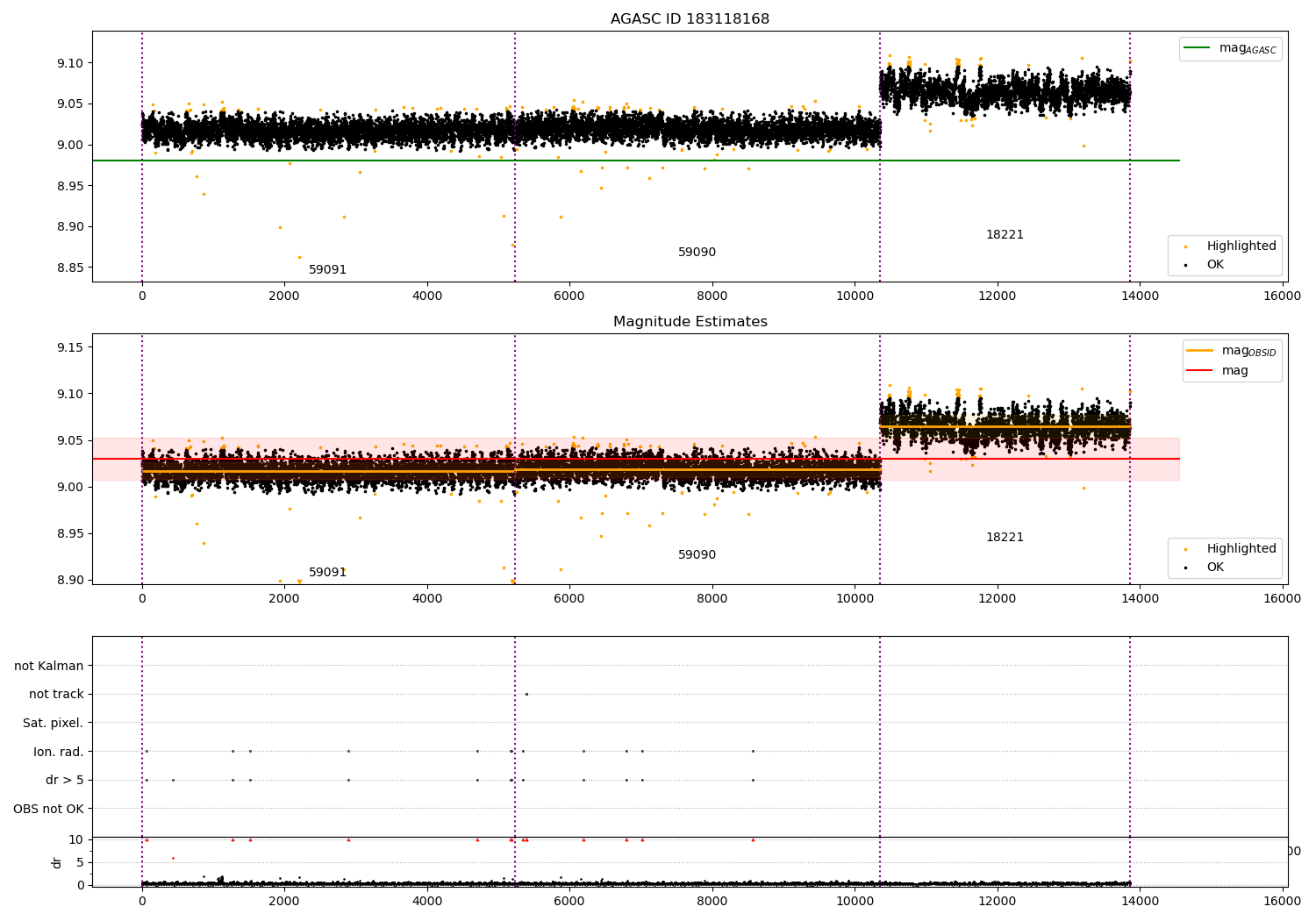Click the 'AGASC ID 183118168' plot title

(x=690, y=19)
